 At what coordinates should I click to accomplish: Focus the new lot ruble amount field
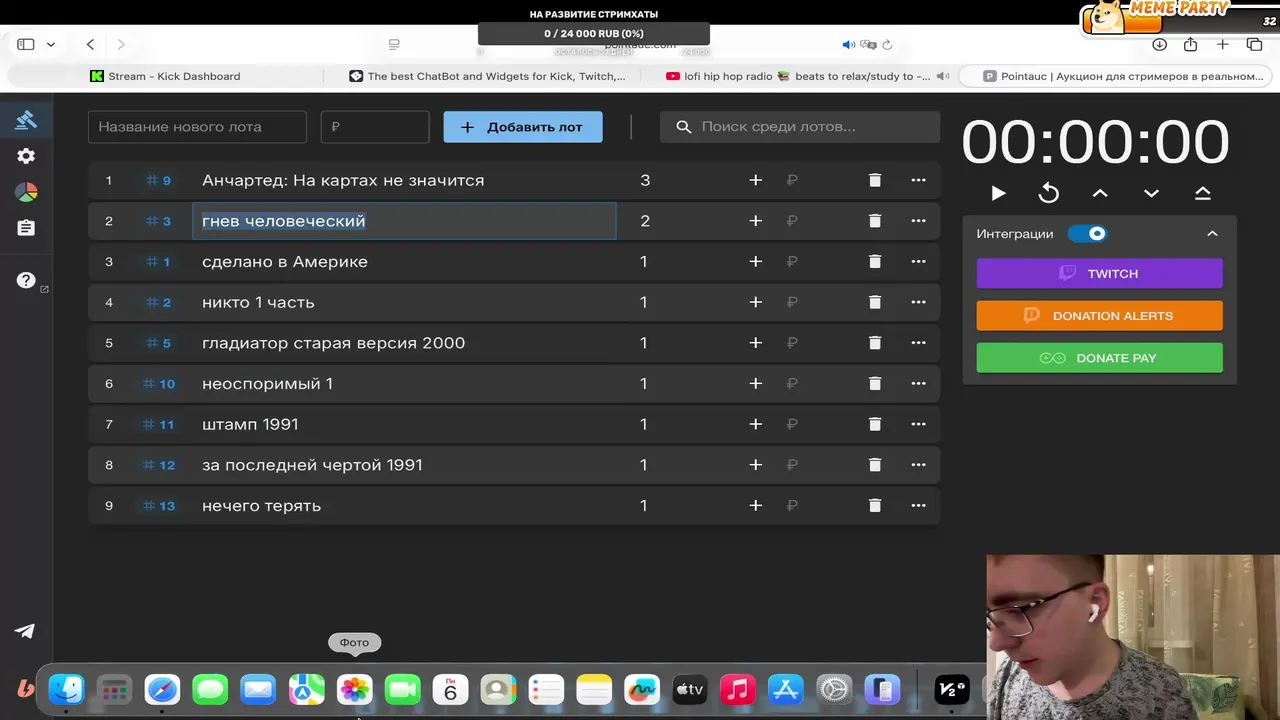point(375,127)
